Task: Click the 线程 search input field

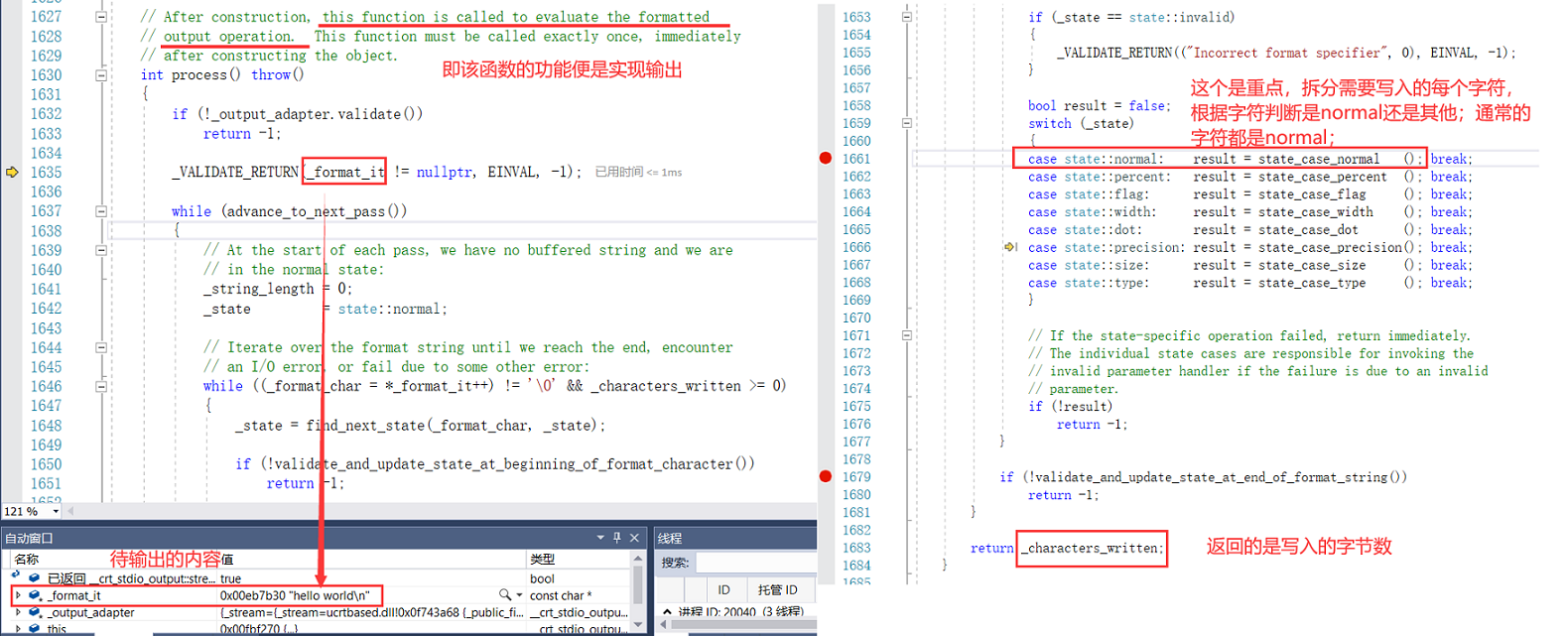Action: [x=754, y=563]
